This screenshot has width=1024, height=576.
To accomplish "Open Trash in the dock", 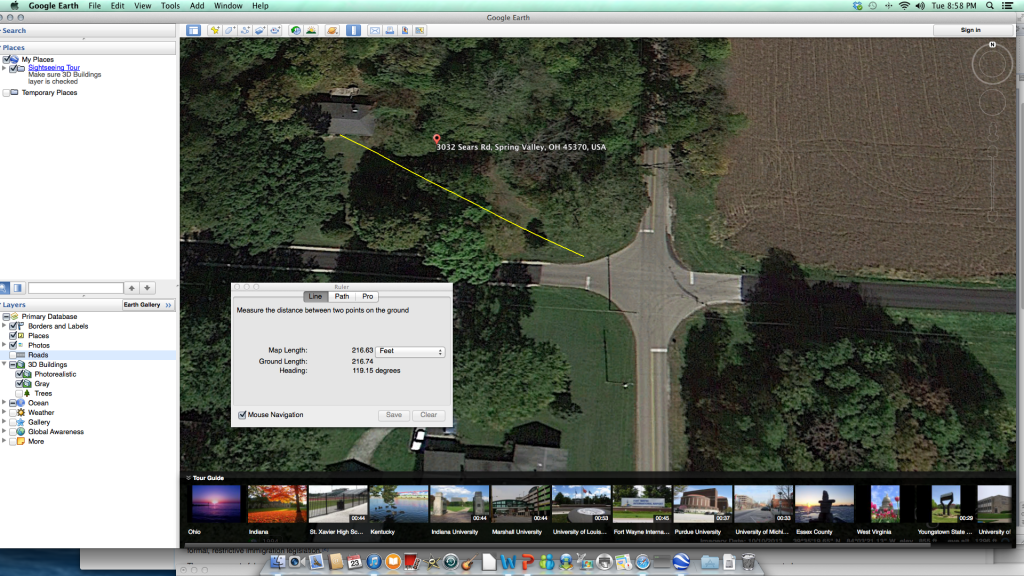I will 748,562.
